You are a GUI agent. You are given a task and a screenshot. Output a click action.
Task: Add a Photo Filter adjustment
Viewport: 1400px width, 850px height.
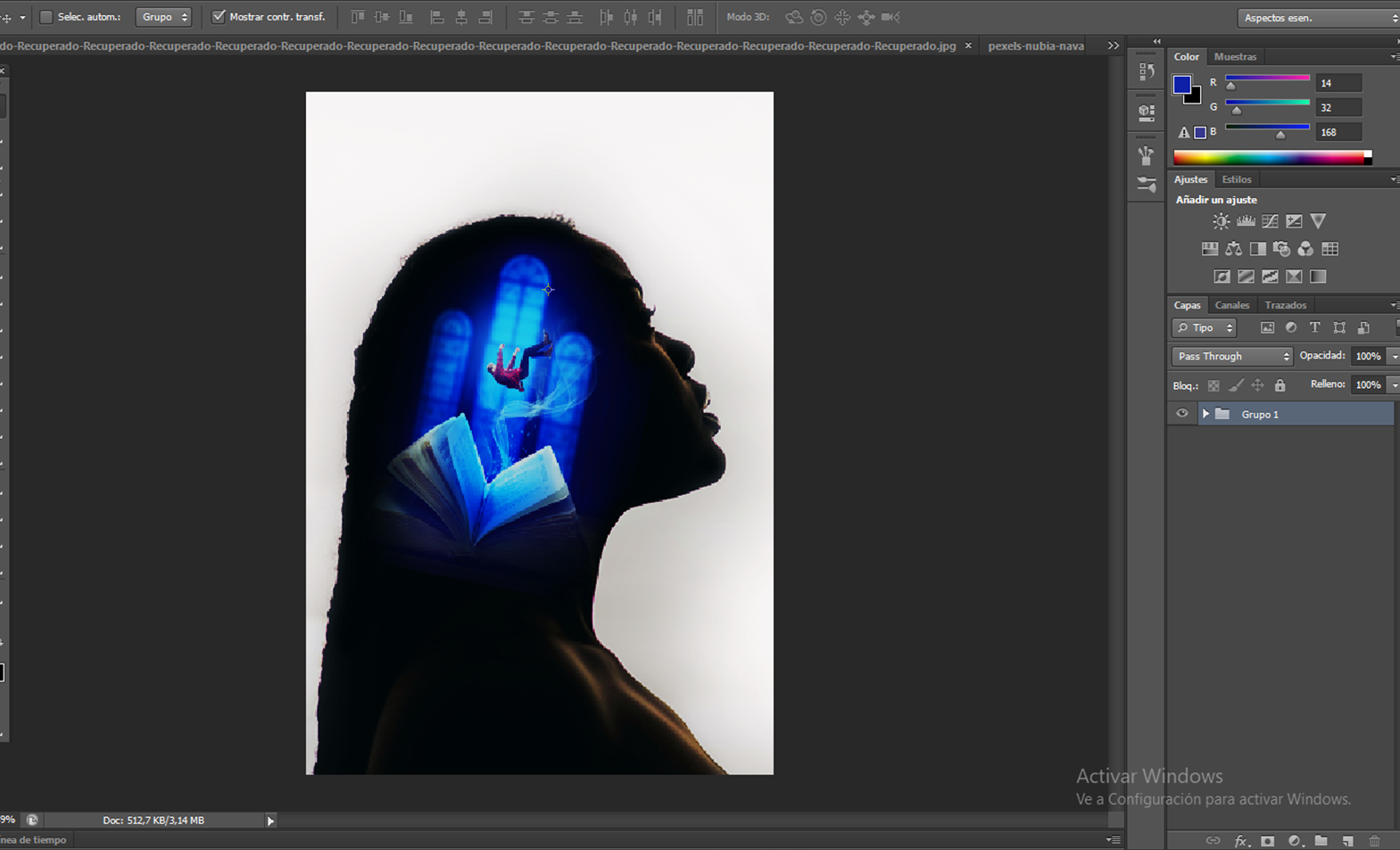[x=1282, y=249]
